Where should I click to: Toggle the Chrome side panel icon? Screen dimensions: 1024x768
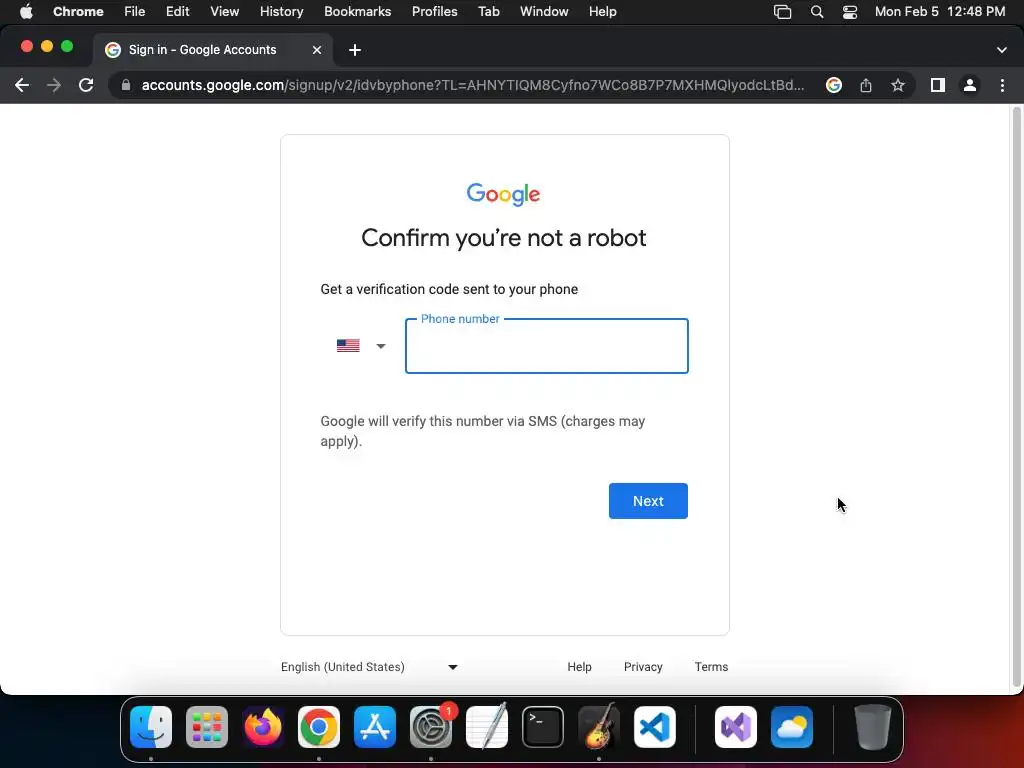point(938,85)
